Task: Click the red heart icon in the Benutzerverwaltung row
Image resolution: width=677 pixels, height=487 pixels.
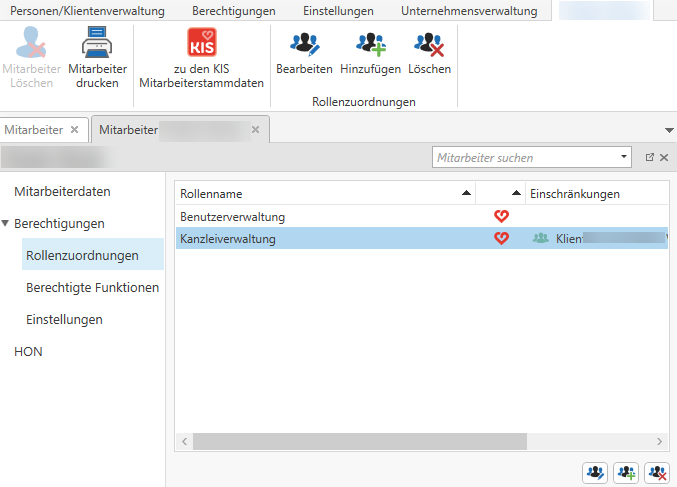Action: pos(502,216)
